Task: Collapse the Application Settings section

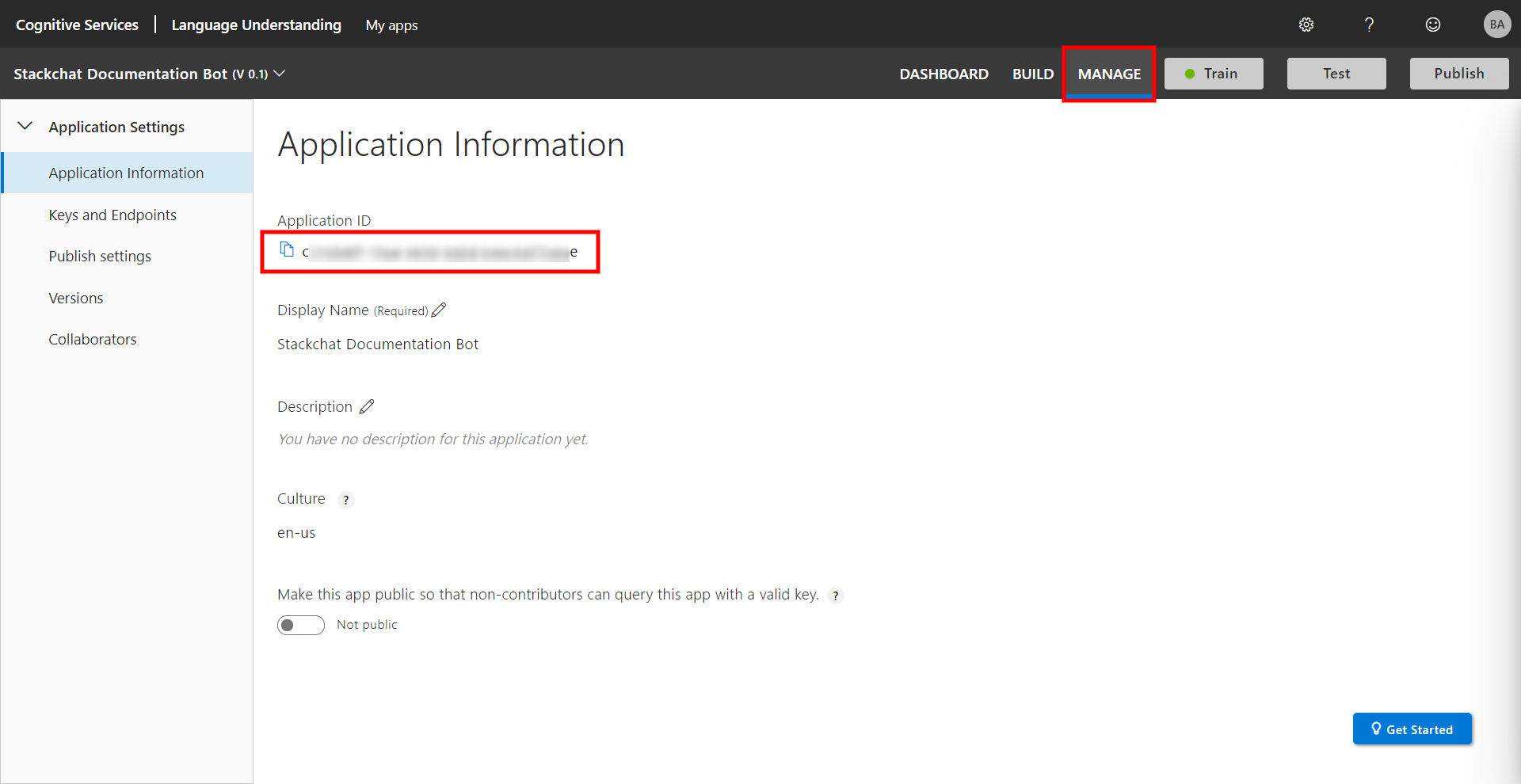Action: (25, 126)
